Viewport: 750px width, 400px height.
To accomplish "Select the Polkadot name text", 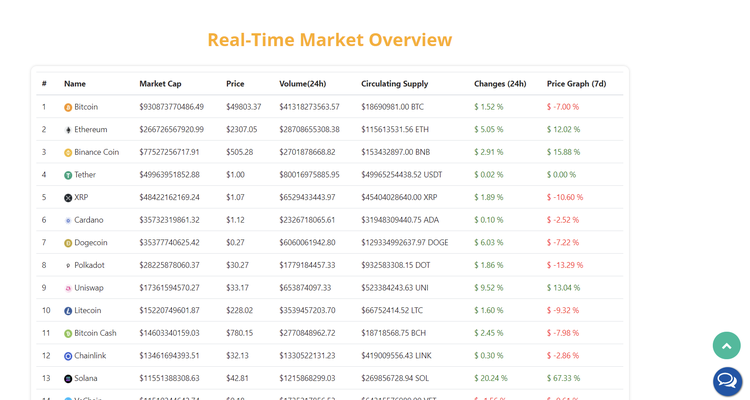I will click(89, 265).
